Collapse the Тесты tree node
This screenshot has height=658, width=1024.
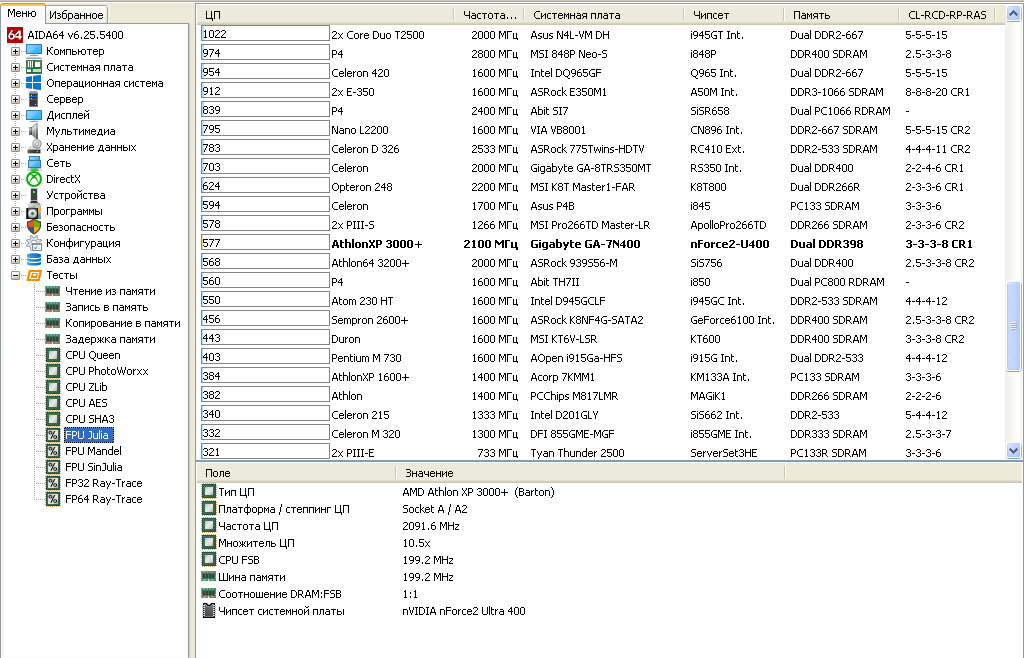click(x=15, y=275)
